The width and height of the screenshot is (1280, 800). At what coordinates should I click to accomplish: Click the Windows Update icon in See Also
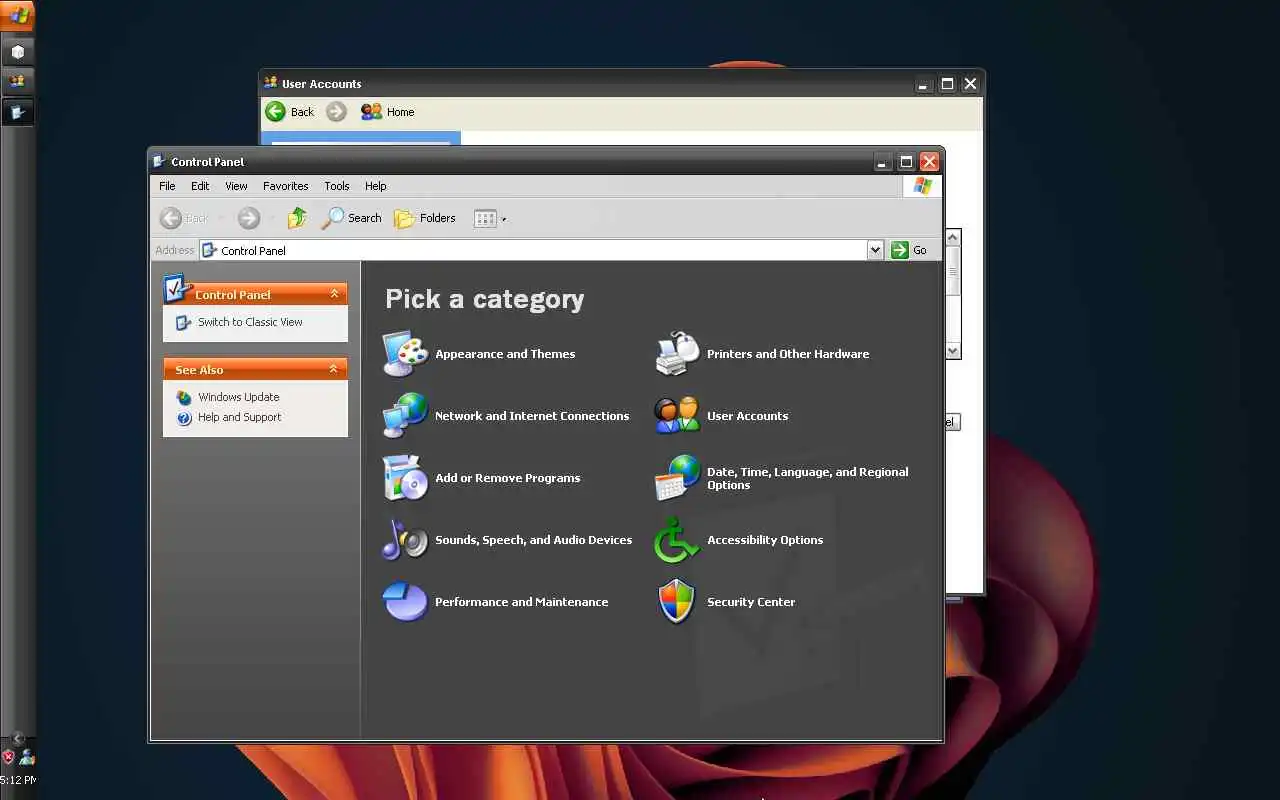coord(184,397)
